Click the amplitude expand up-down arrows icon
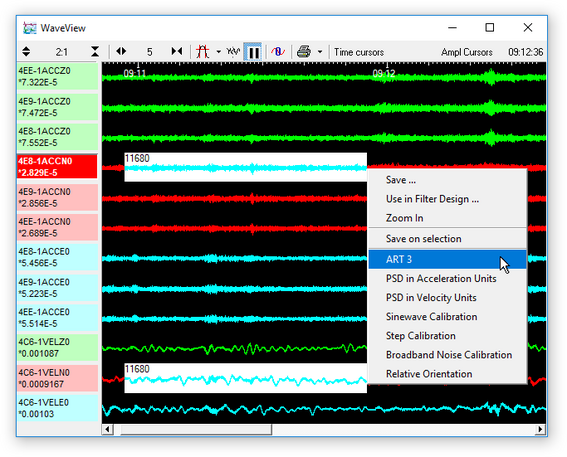 (26, 52)
